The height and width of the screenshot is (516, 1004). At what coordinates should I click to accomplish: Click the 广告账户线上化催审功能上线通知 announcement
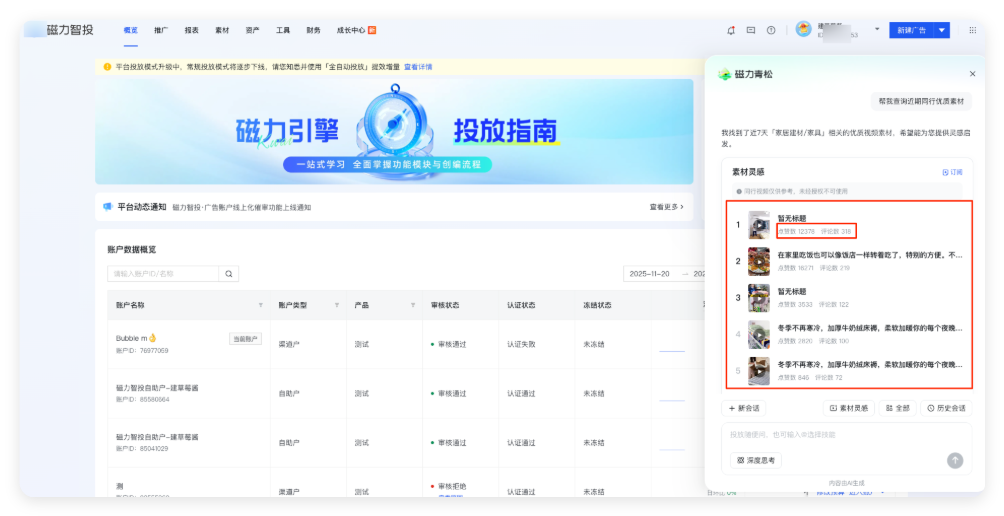pos(242,207)
